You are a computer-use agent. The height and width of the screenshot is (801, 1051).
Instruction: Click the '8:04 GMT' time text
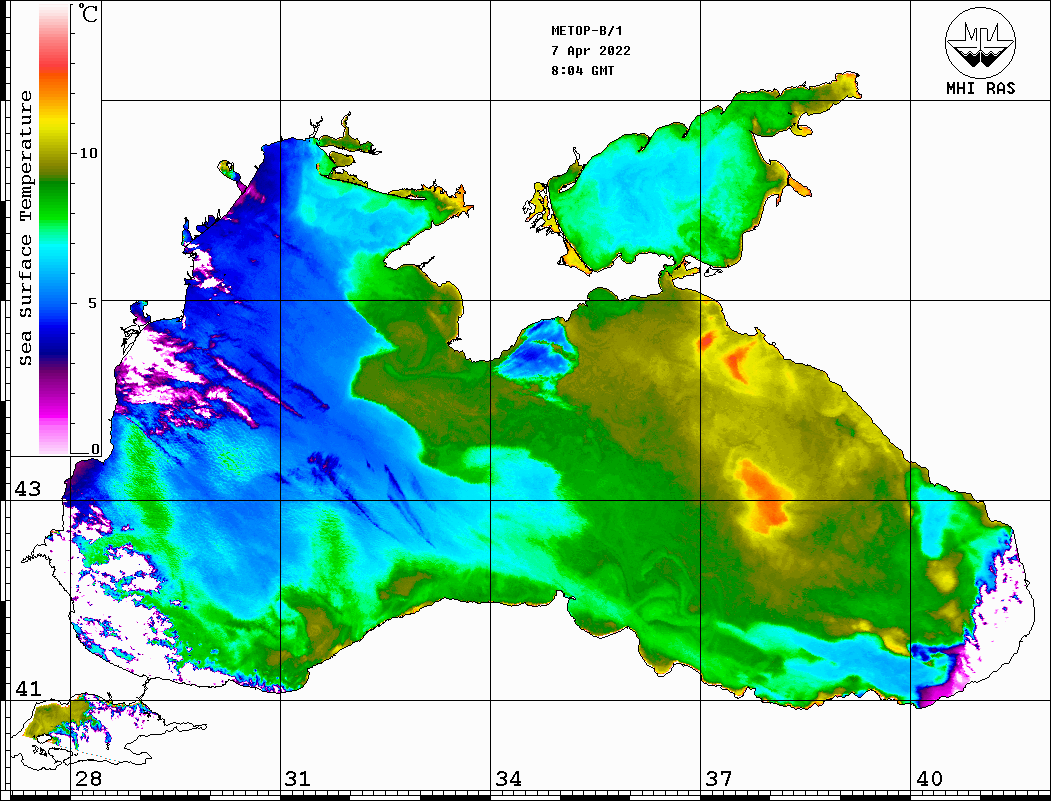pos(582,70)
